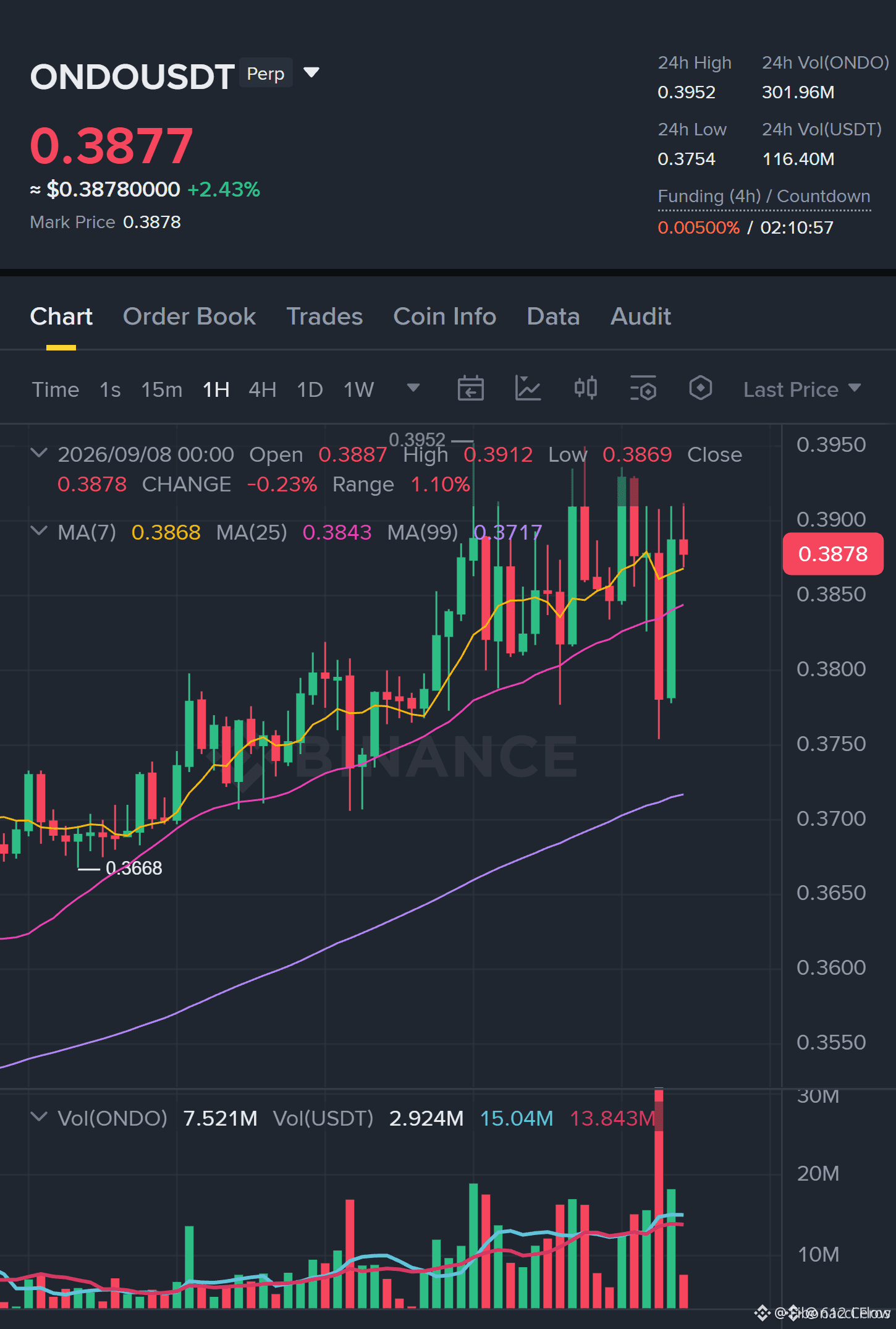Select the 1s timeframe

point(110,389)
